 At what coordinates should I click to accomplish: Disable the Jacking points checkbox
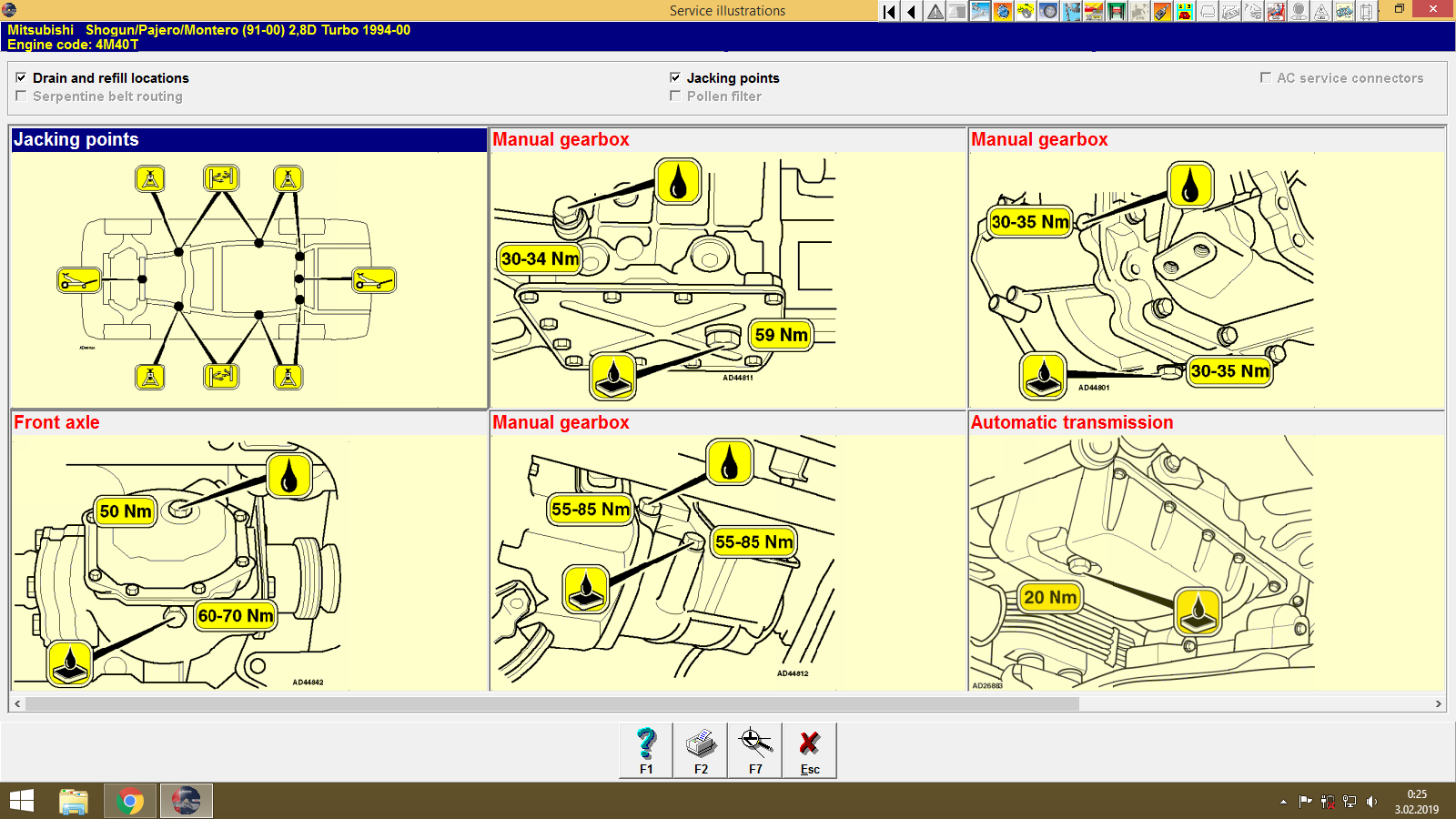[x=675, y=77]
